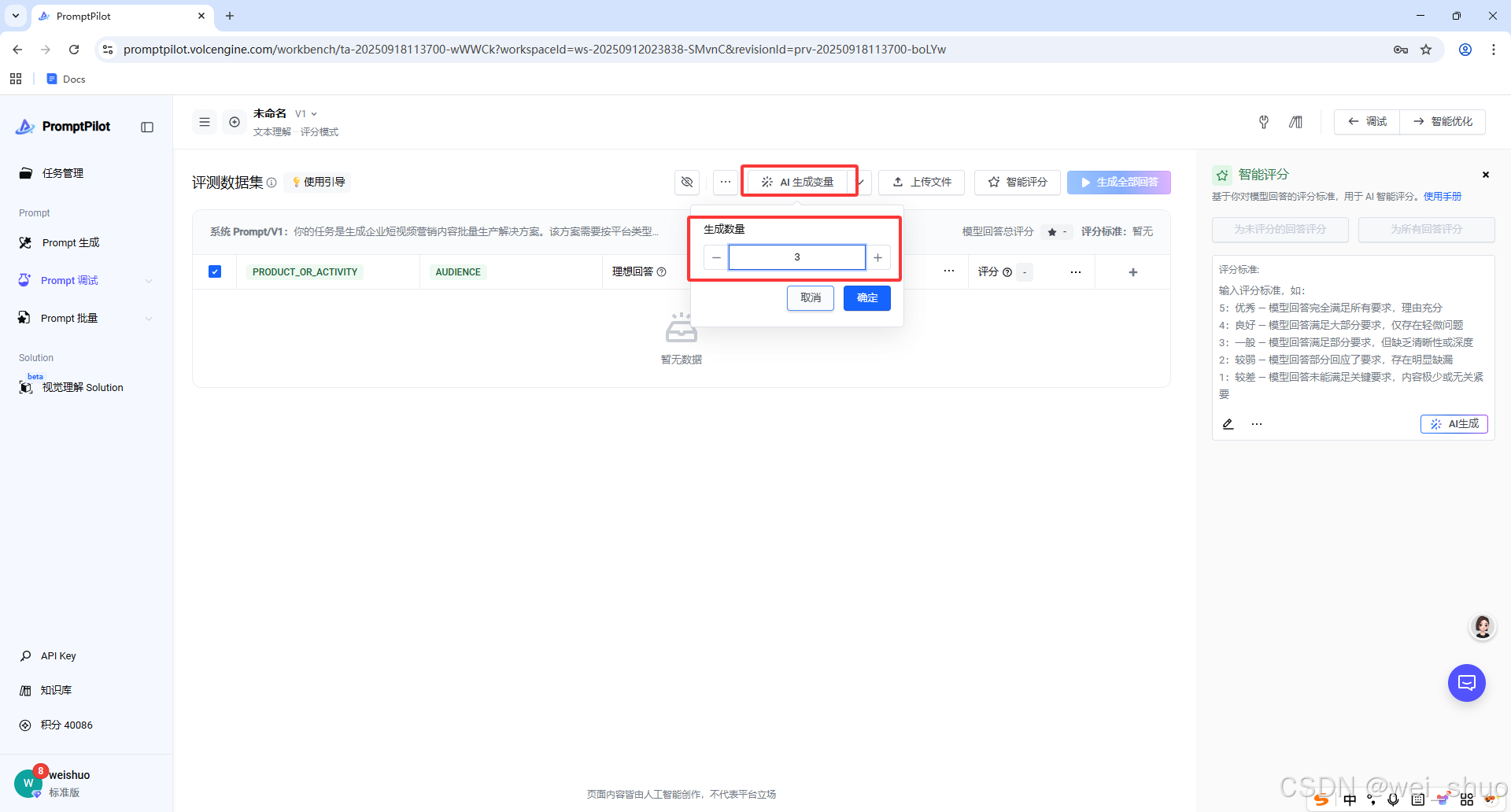The image size is (1511, 812).
Task: Click the circled plus icon beside 未命名
Action: (235, 122)
